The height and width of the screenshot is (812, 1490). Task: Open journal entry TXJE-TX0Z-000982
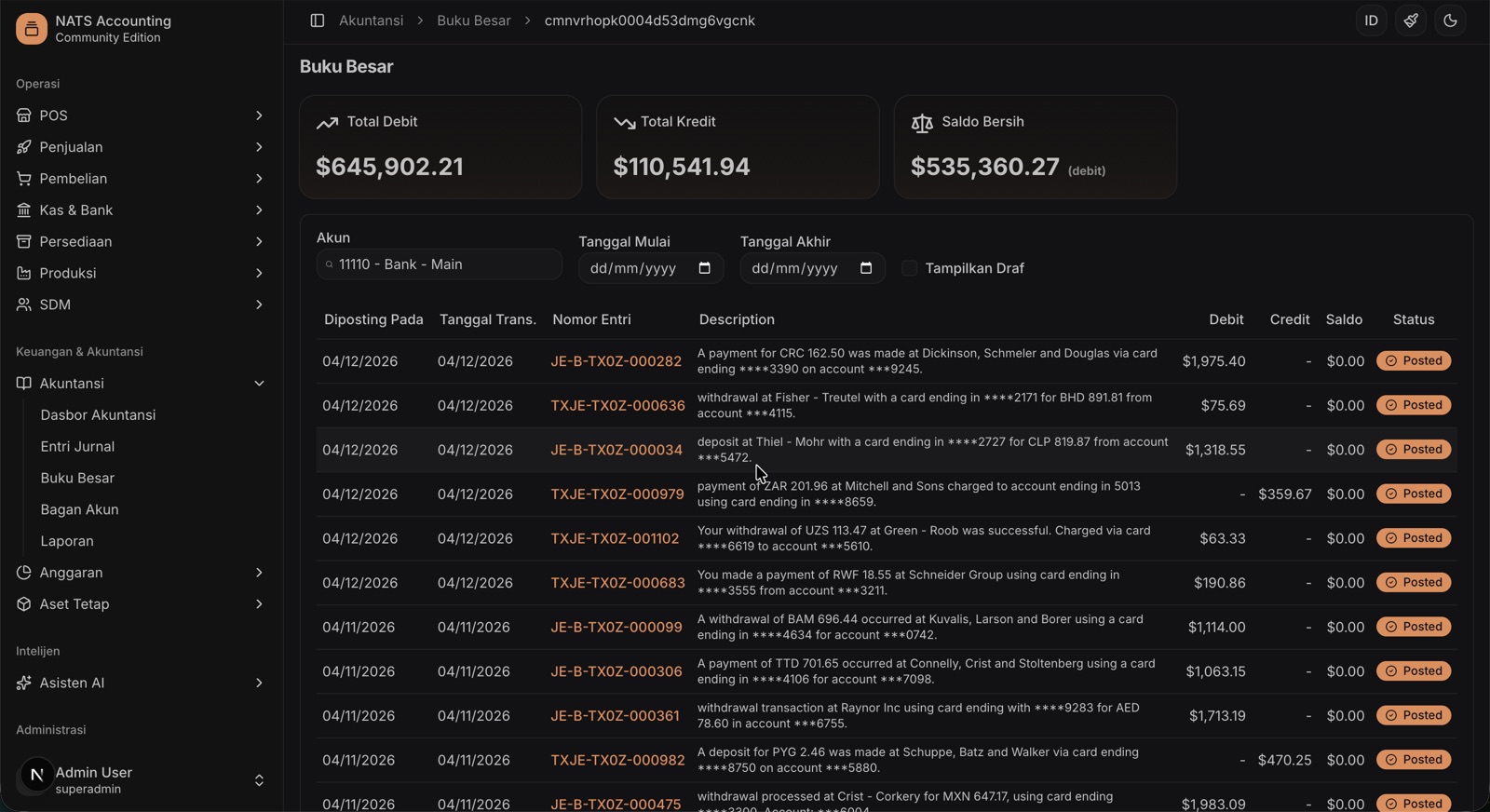tap(617, 761)
